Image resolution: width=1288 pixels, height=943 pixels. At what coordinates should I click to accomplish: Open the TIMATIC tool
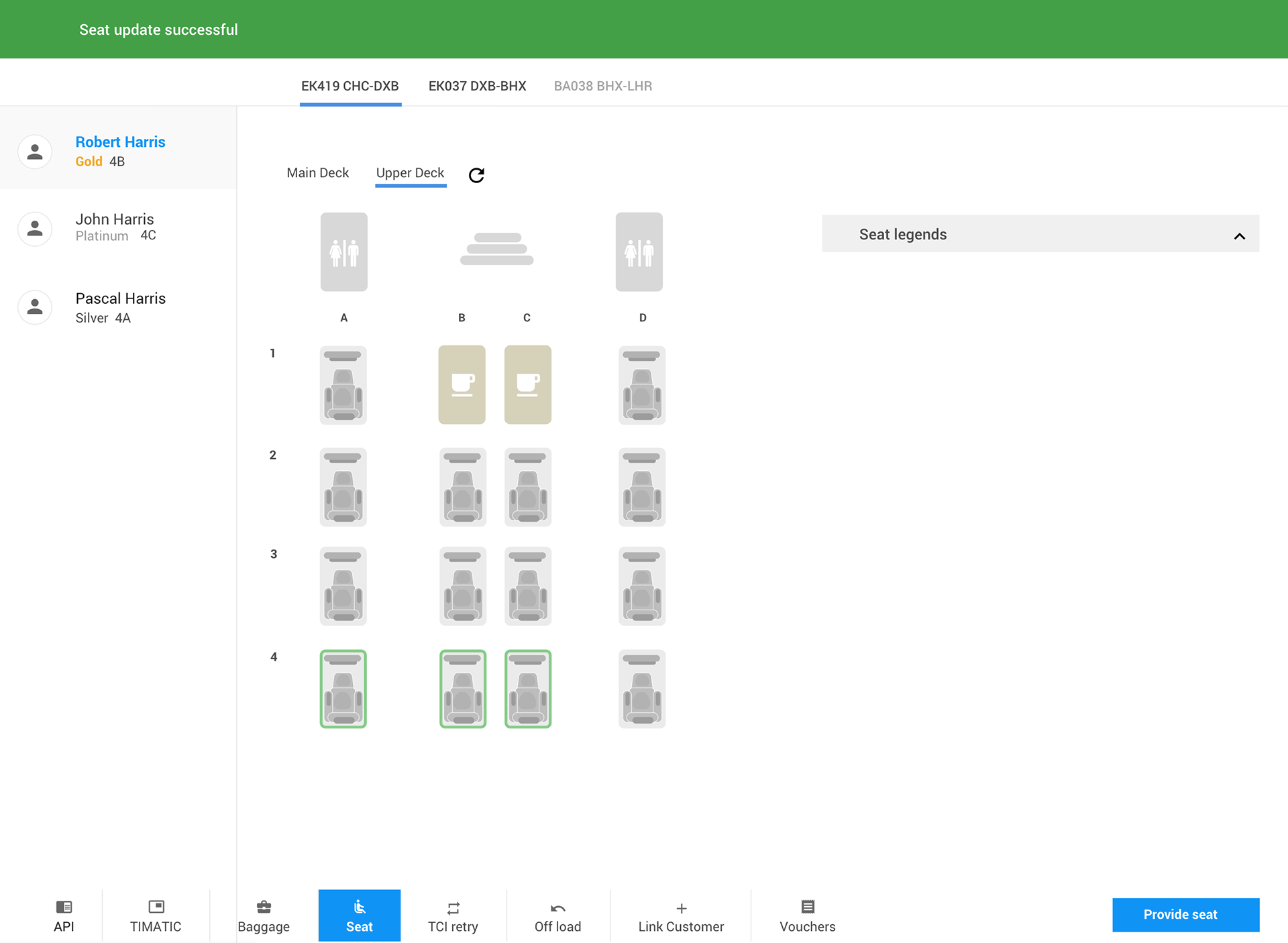click(156, 916)
